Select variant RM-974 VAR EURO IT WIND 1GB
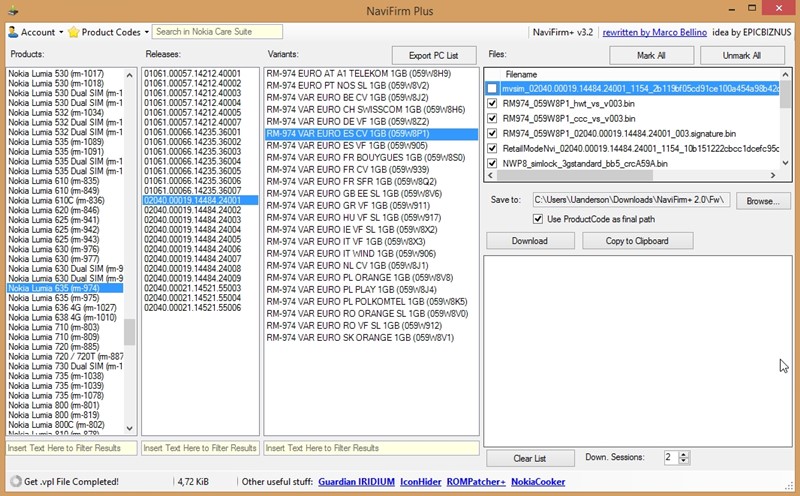Image resolution: width=800 pixels, height=496 pixels. (371, 254)
